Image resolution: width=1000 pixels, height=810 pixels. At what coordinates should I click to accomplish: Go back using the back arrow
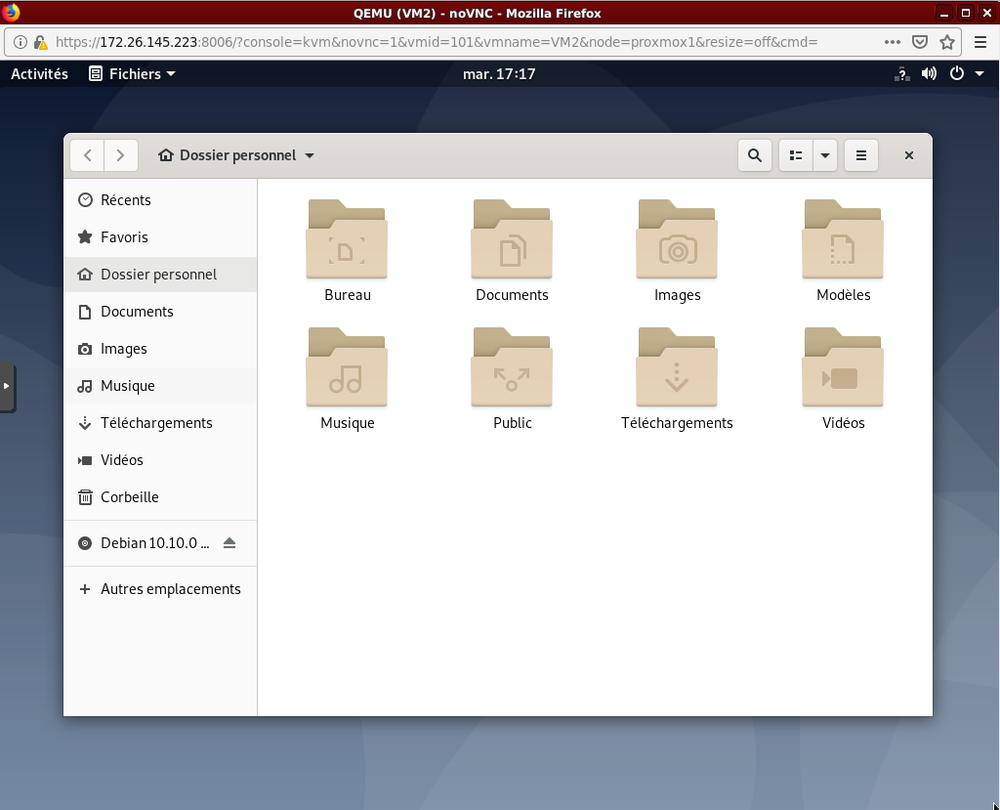(x=88, y=155)
